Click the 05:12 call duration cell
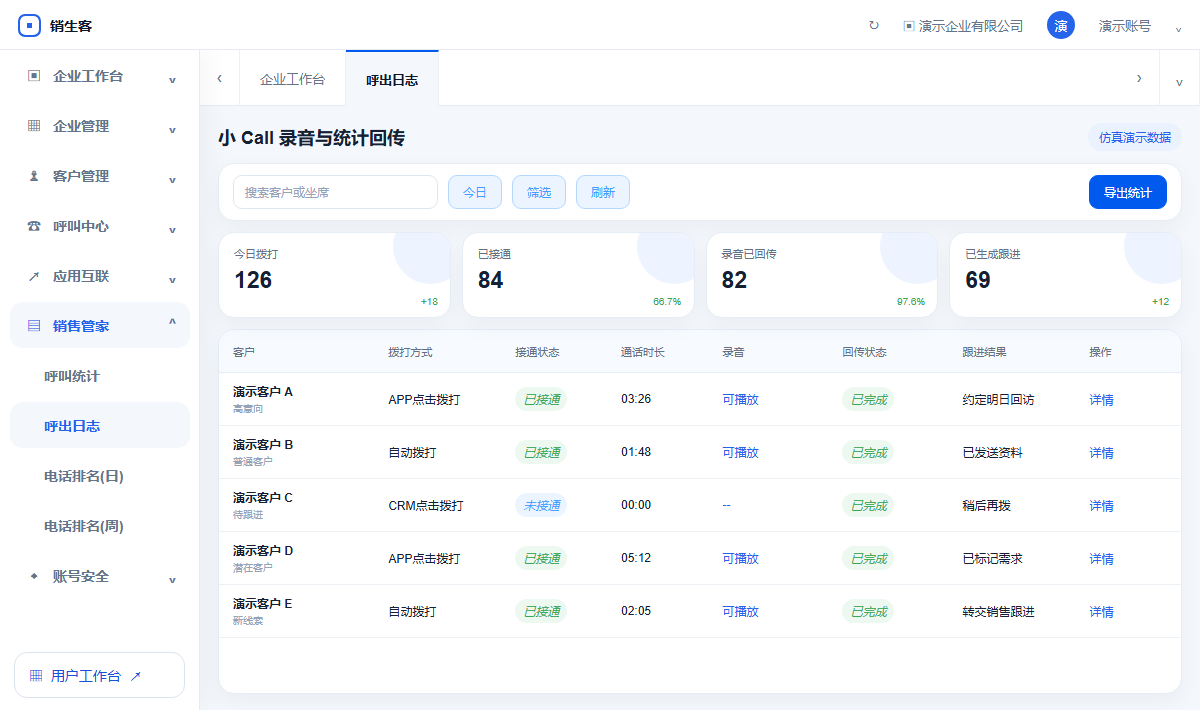 (636, 559)
